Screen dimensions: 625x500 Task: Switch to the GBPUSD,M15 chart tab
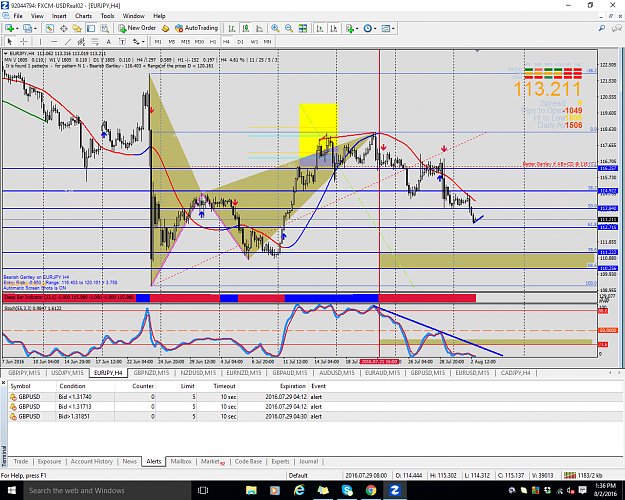(427, 373)
